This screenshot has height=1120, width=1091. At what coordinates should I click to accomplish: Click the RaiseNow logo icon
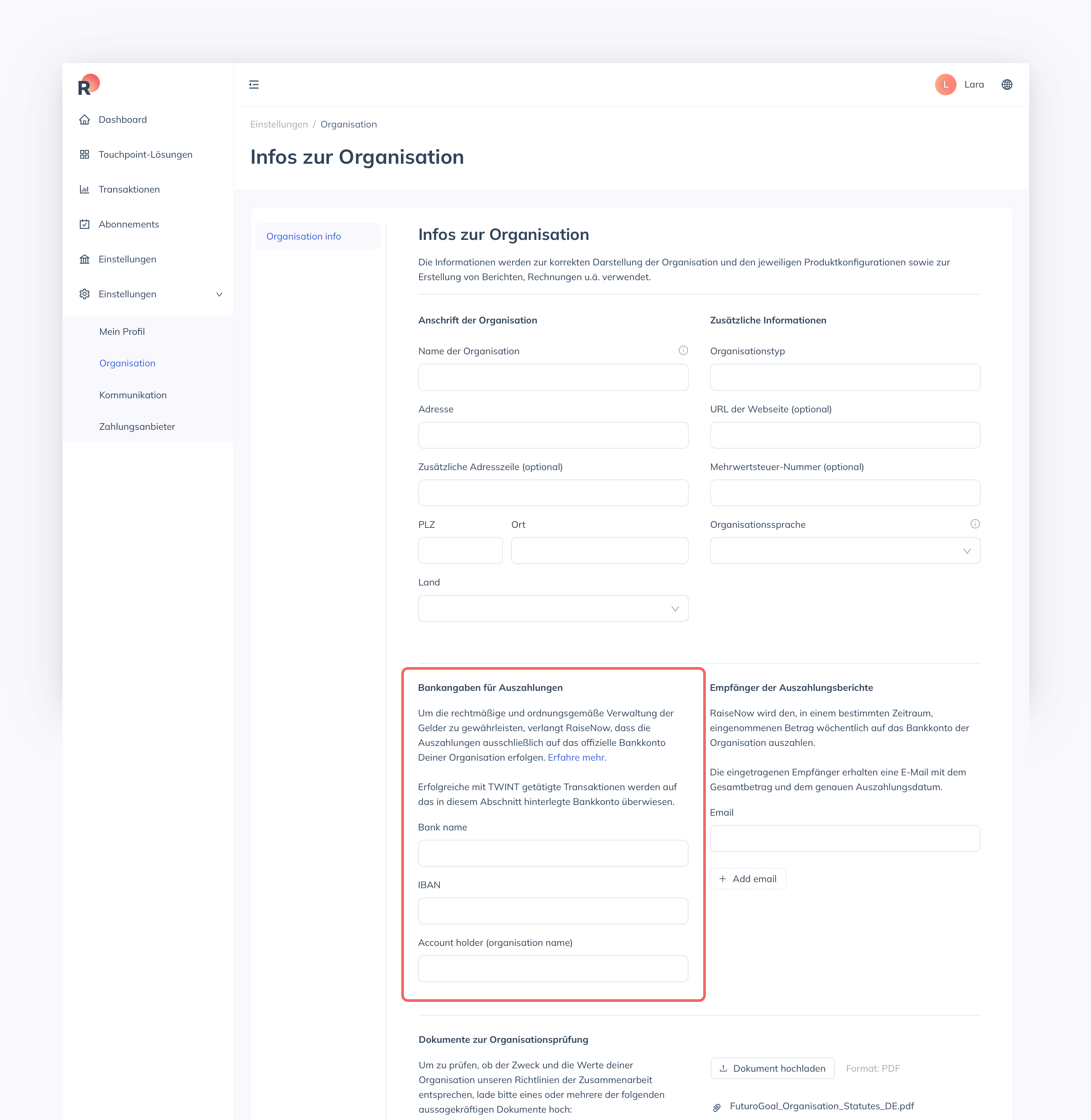(x=89, y=85)
